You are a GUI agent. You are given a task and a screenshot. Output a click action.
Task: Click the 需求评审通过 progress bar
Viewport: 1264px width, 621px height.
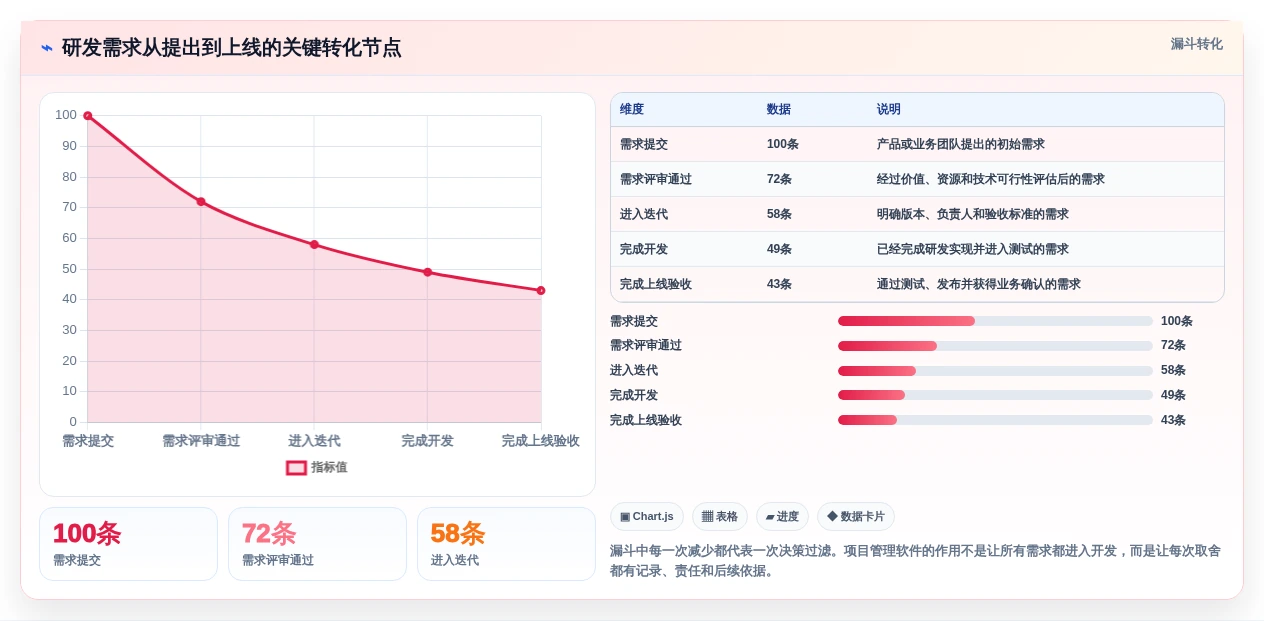pyautogui.click(x=995, y=346)
